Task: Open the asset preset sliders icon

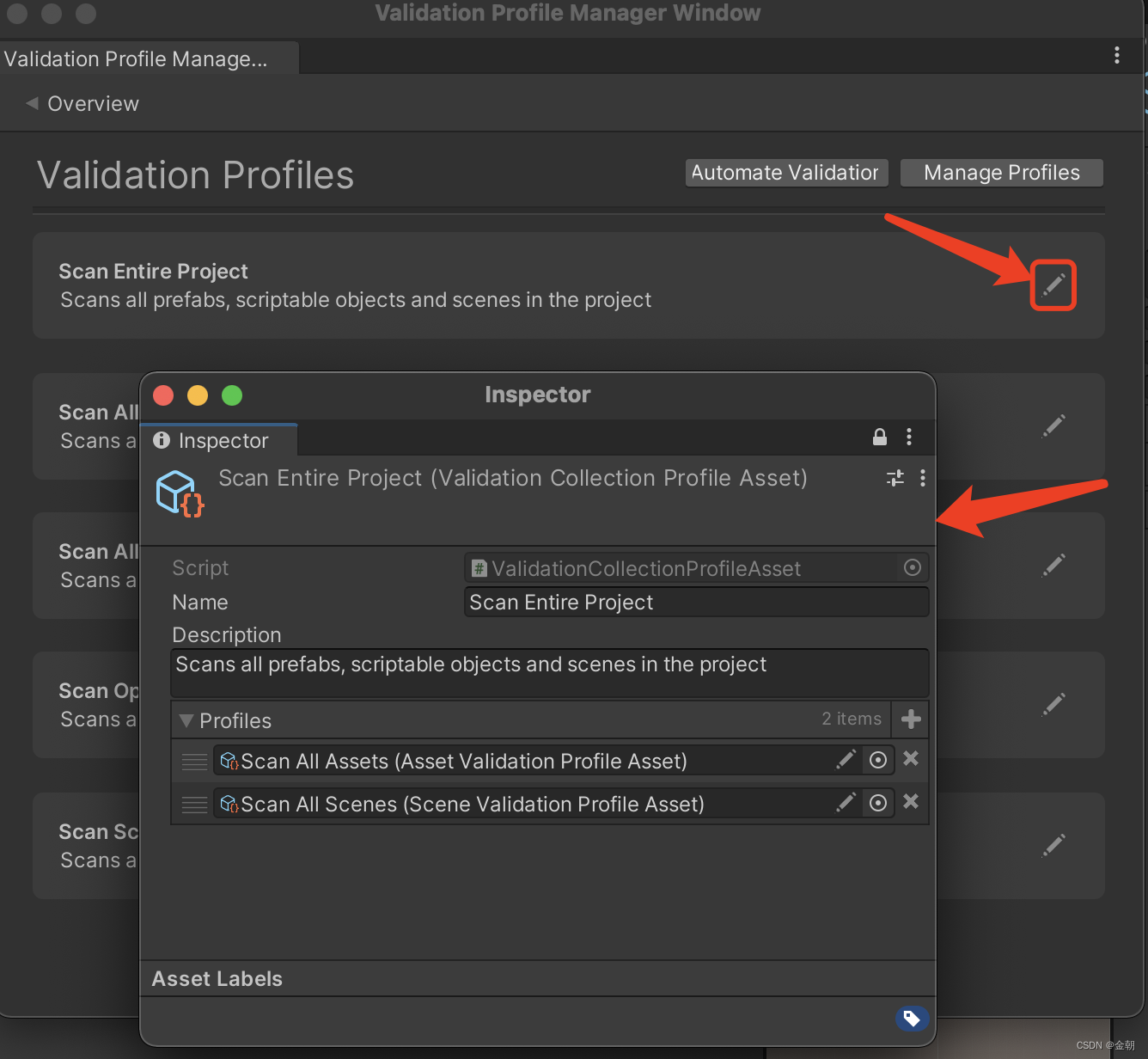Action: point(895,478)
